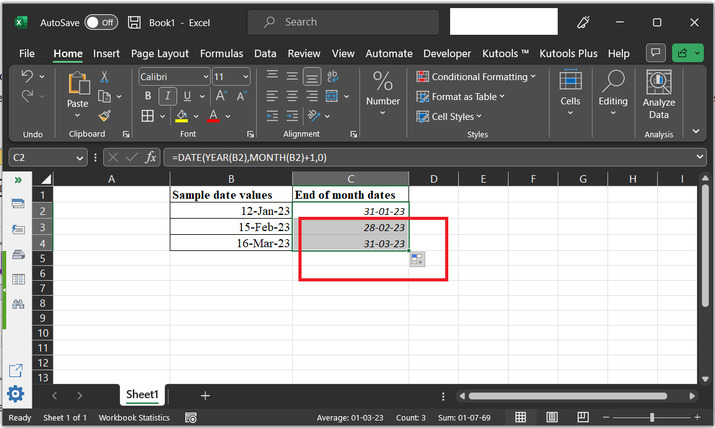This screenshot has width=715, height=428.
Task: Open the Kutools Plus tab
Action: (x=568, y=53)
